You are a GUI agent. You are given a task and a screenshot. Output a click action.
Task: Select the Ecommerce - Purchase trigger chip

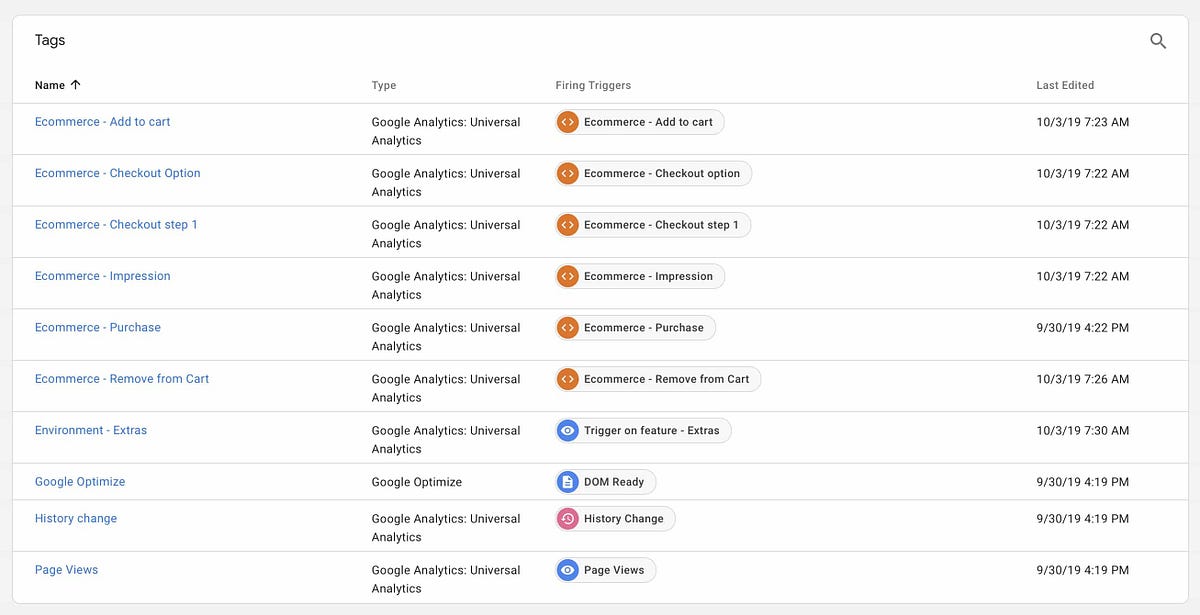click(635, 327)
